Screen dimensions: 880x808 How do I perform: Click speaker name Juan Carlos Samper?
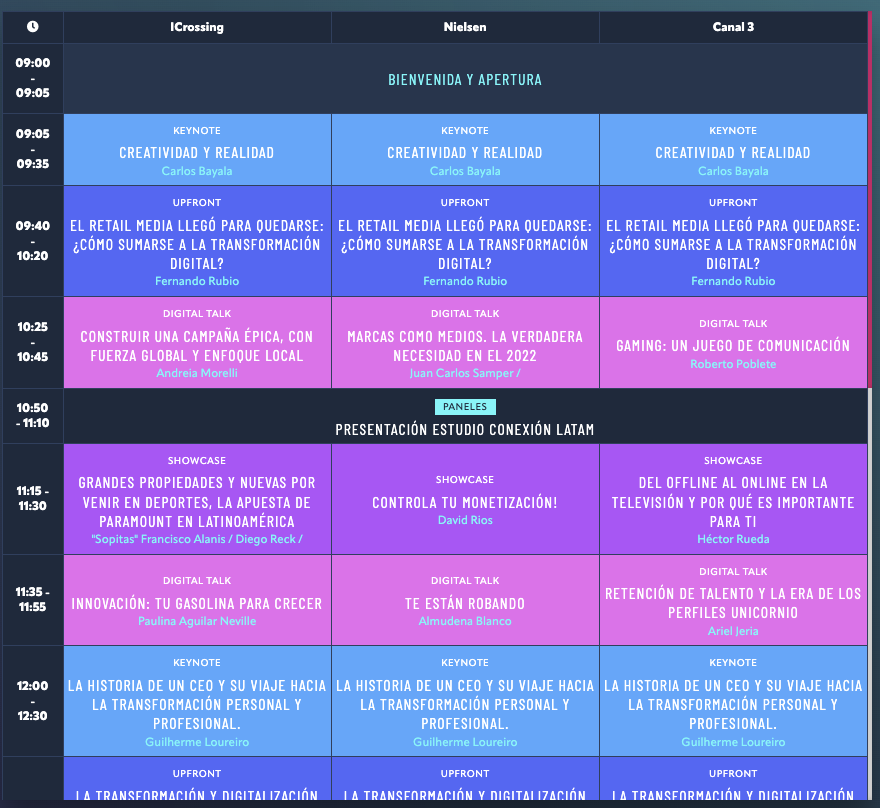tap(465, 373)
